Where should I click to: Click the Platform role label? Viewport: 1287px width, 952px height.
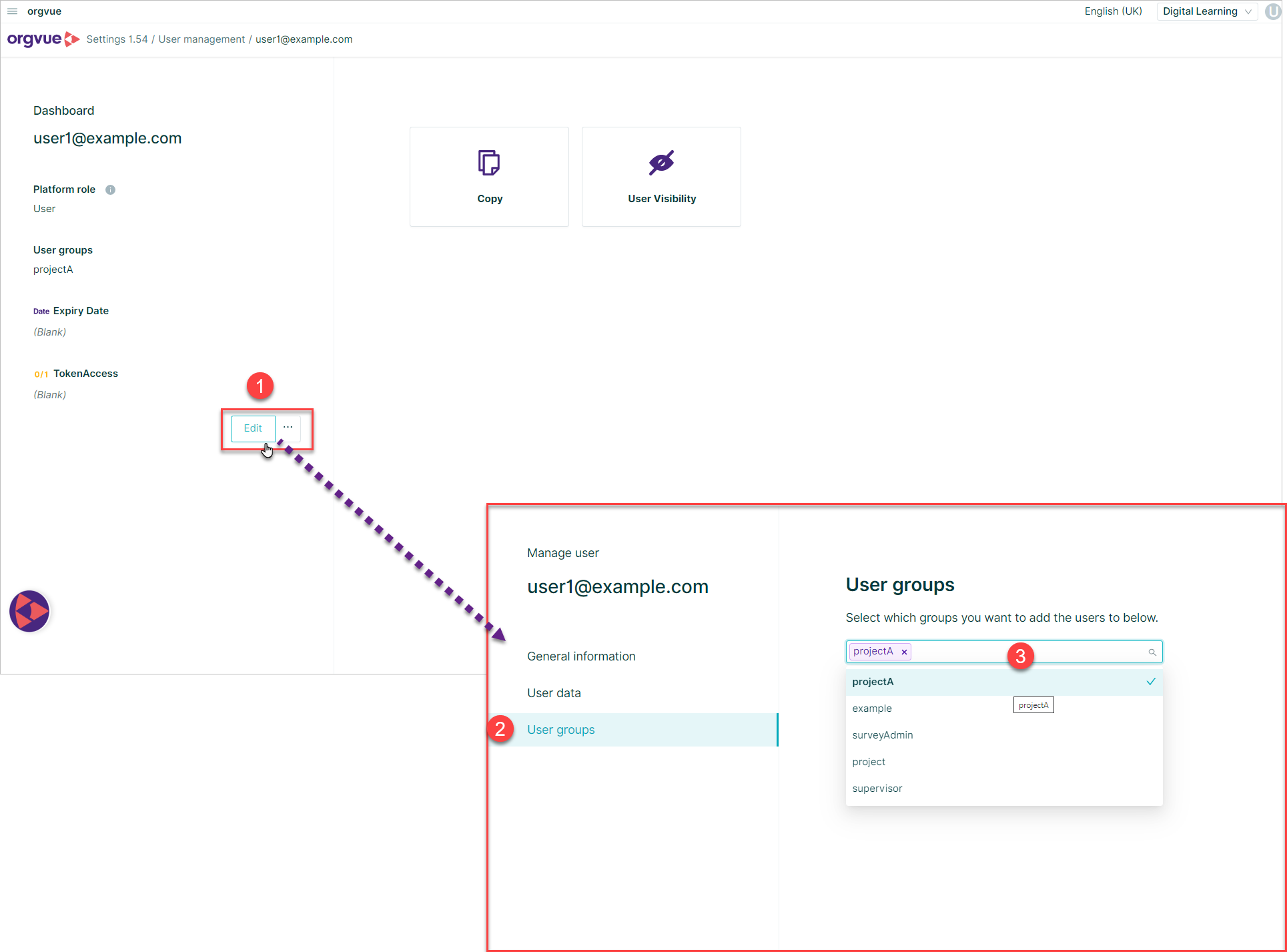(64, 189)
